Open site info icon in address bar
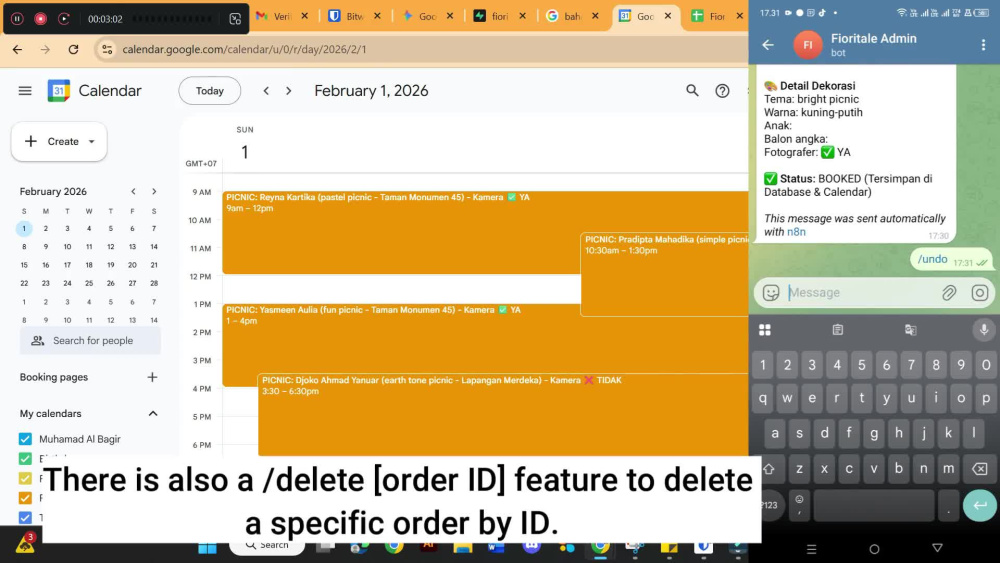Viewport: 1000px width, 563px height. coord(107,49)
